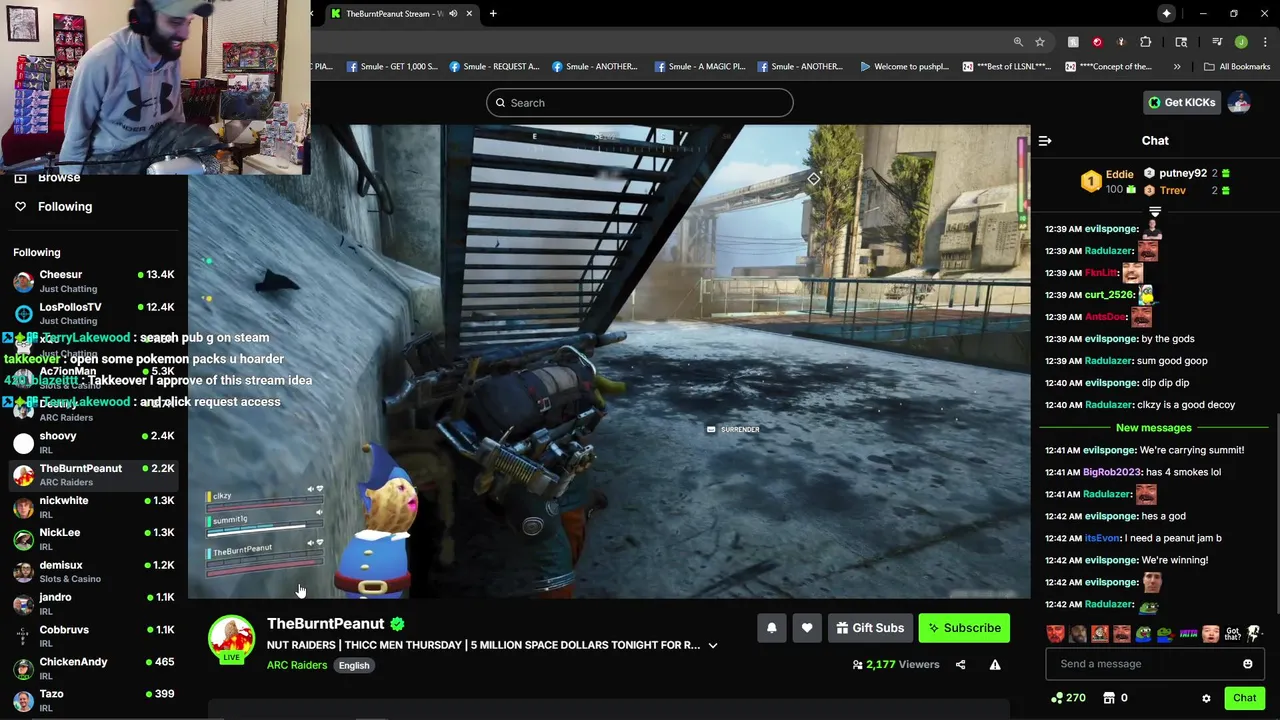Click username BigRob2023 in chat
Image resolution: width=1280 pixels, height=720 pixels.
1111,472
